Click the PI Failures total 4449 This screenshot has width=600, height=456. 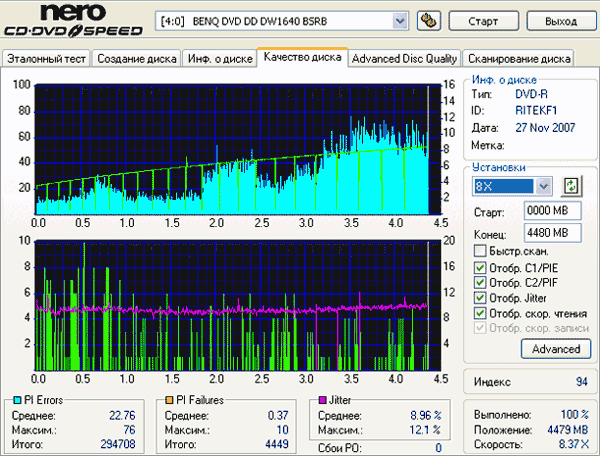tap(277, 444)
